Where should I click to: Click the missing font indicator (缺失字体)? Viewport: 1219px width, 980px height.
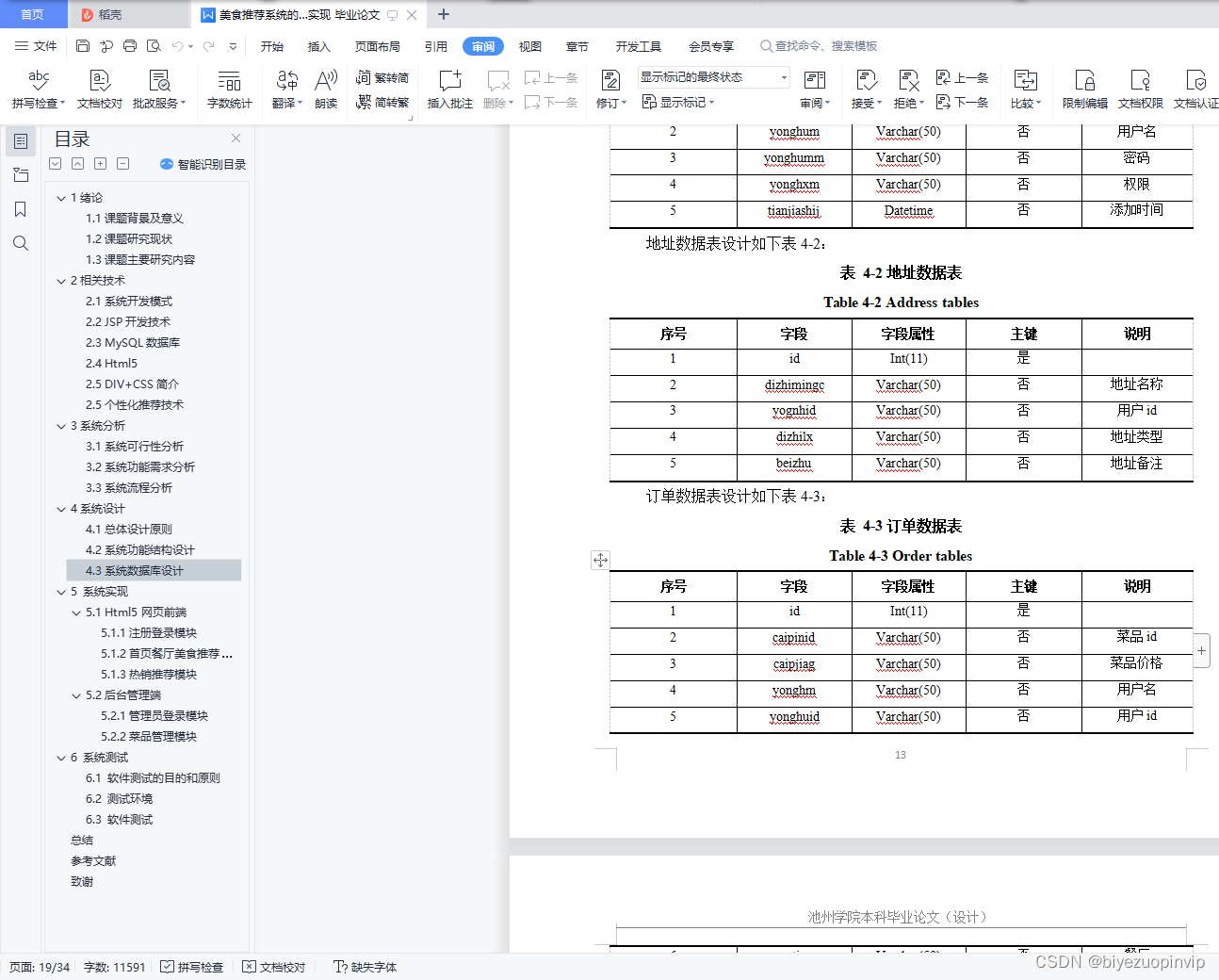point(366,967)
